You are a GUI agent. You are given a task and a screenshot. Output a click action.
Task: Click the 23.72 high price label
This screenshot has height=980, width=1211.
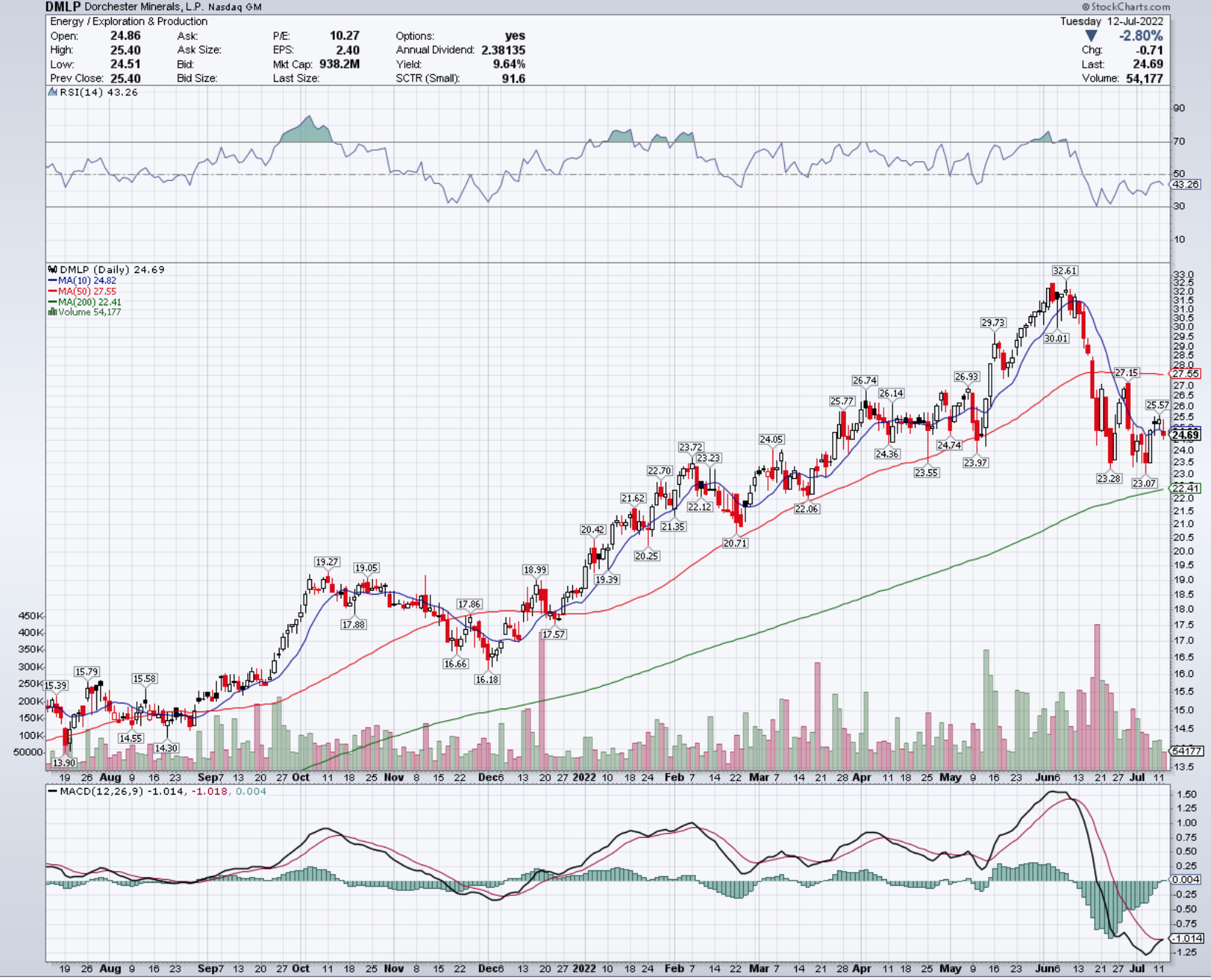[x=691, y=447]
